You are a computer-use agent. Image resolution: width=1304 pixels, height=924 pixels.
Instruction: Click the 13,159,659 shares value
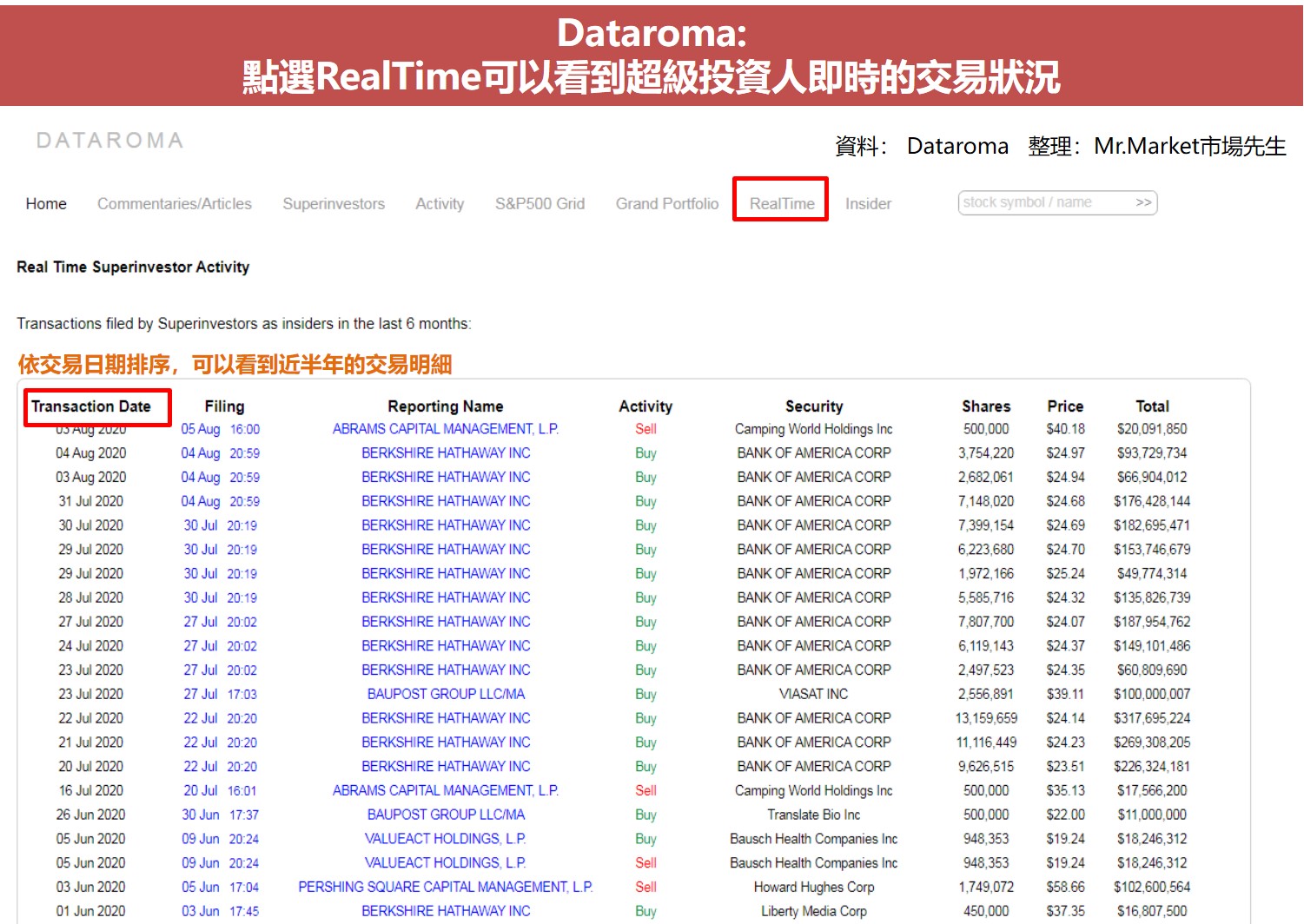click(x=986, y=718)
